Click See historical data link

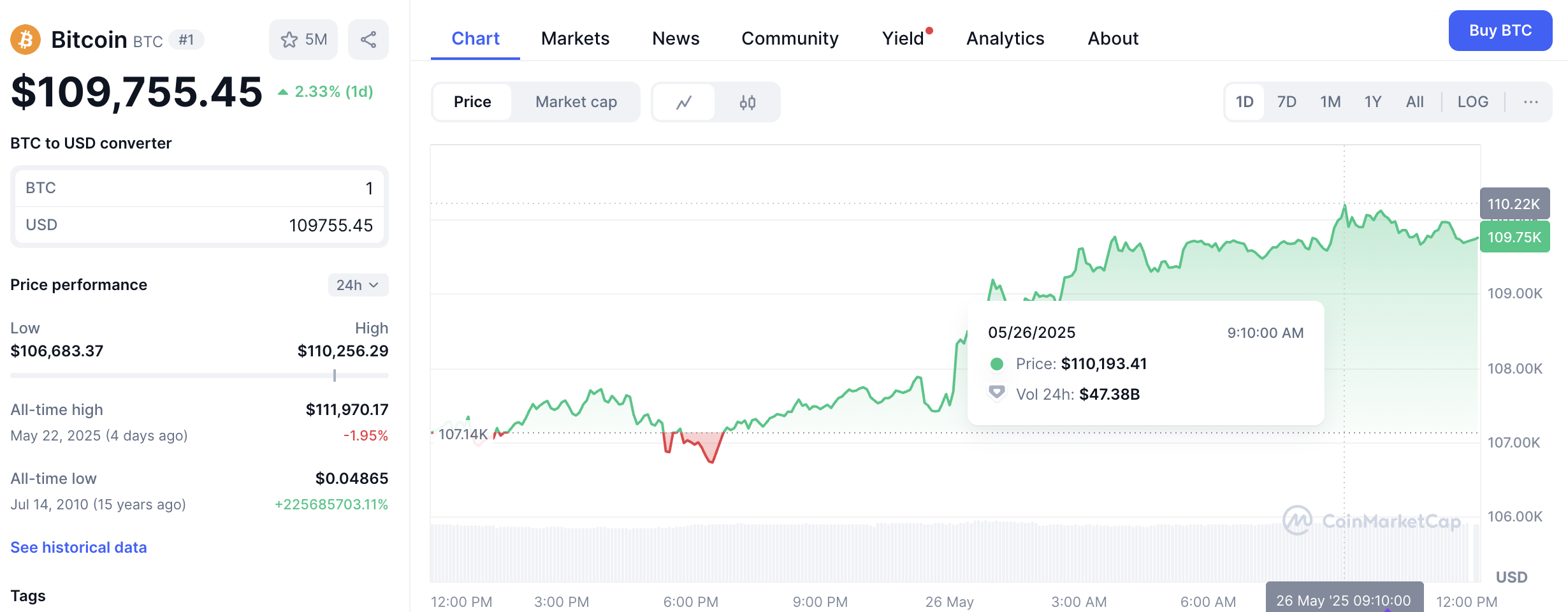[x=78, y=548]
